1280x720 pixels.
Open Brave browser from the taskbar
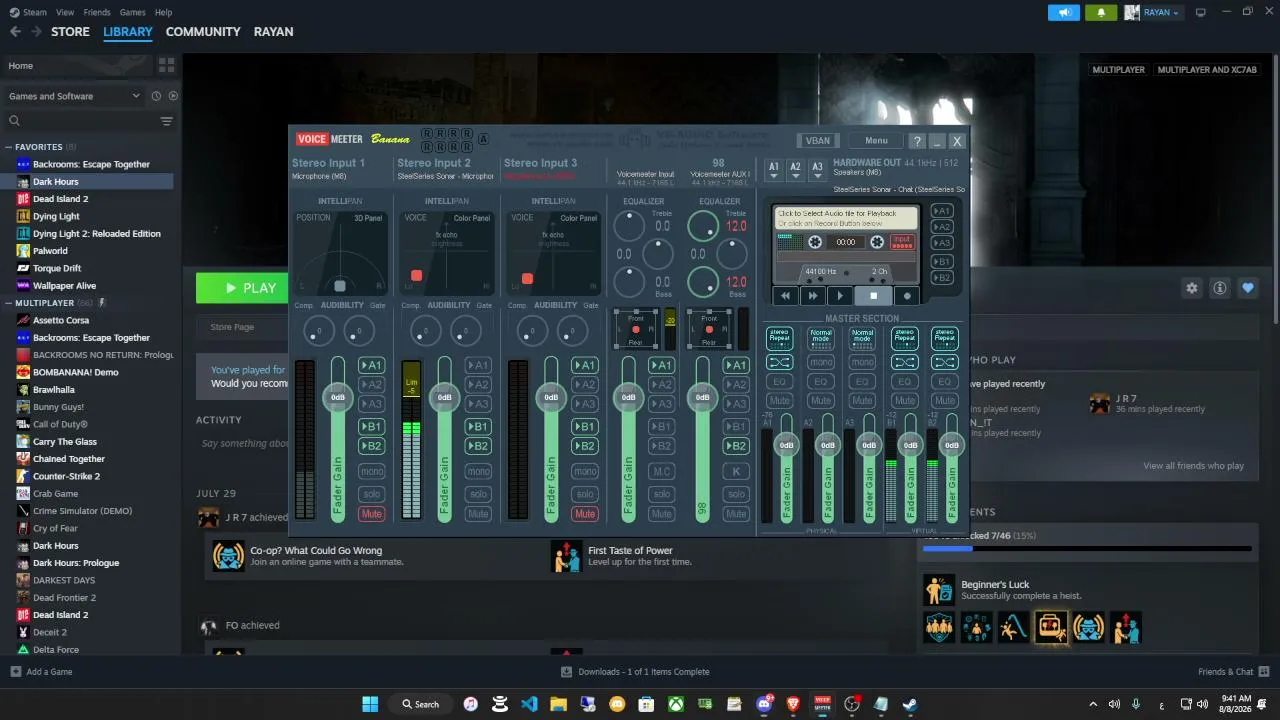tap(794, 704)
